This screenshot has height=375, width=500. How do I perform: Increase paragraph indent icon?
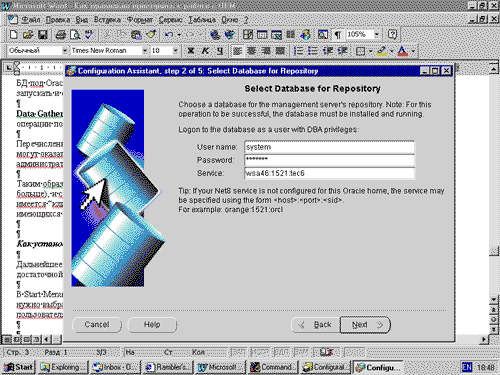pyautogui.click(x=343, y=51)
